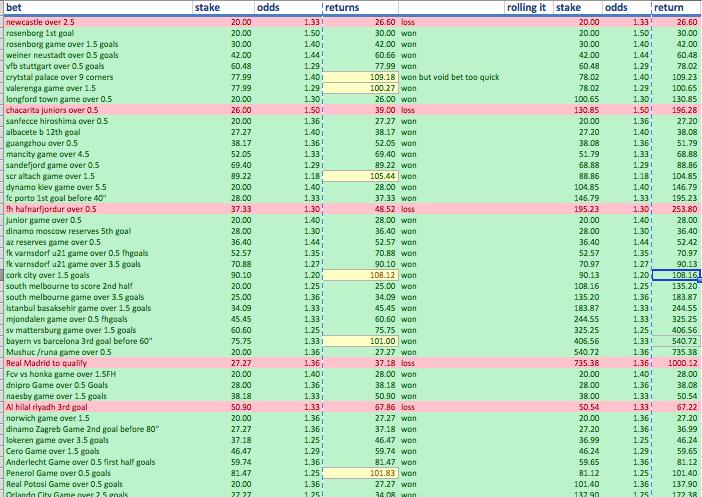Click "mjondalen game over 0.5 fhgoals" cell
702x497 pixels.
coord(98,319)
